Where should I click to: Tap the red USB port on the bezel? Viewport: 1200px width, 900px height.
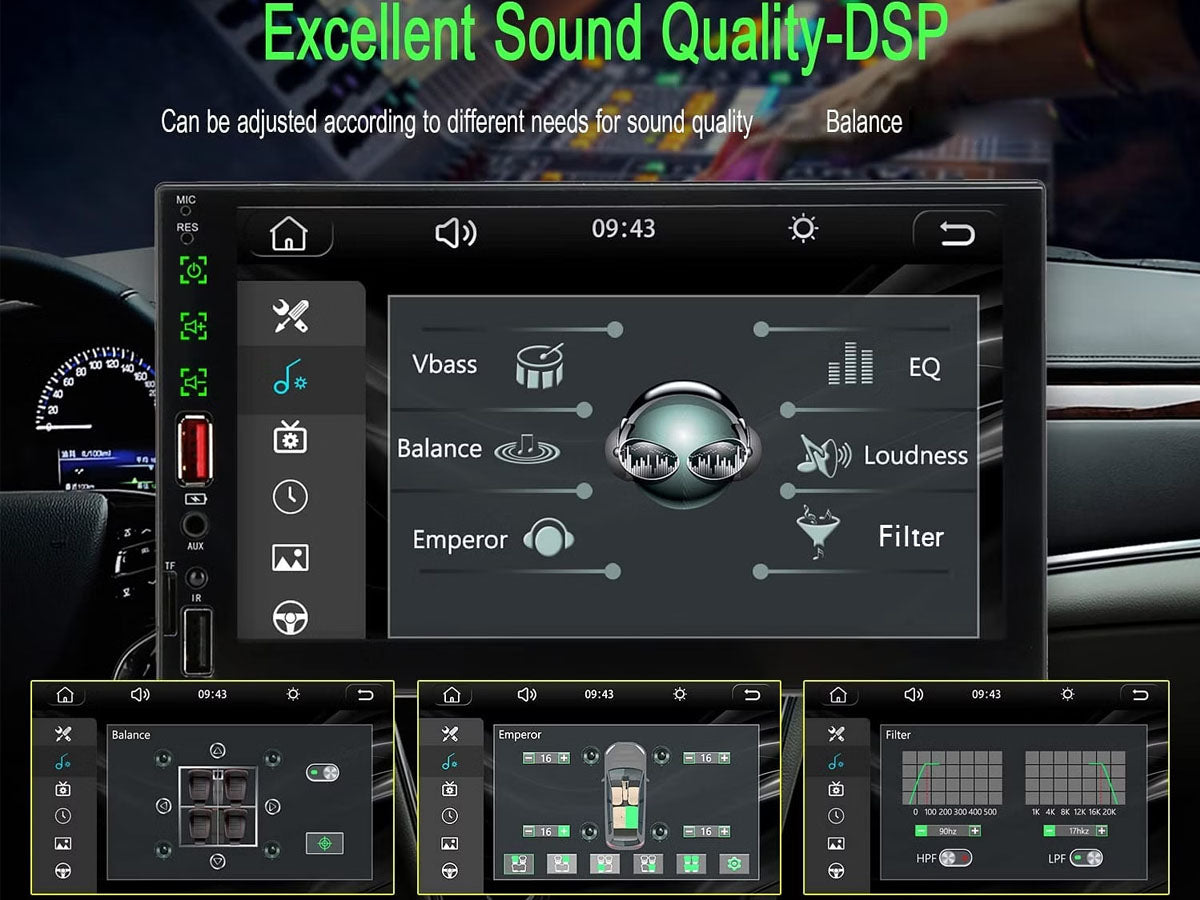(193, 448)
